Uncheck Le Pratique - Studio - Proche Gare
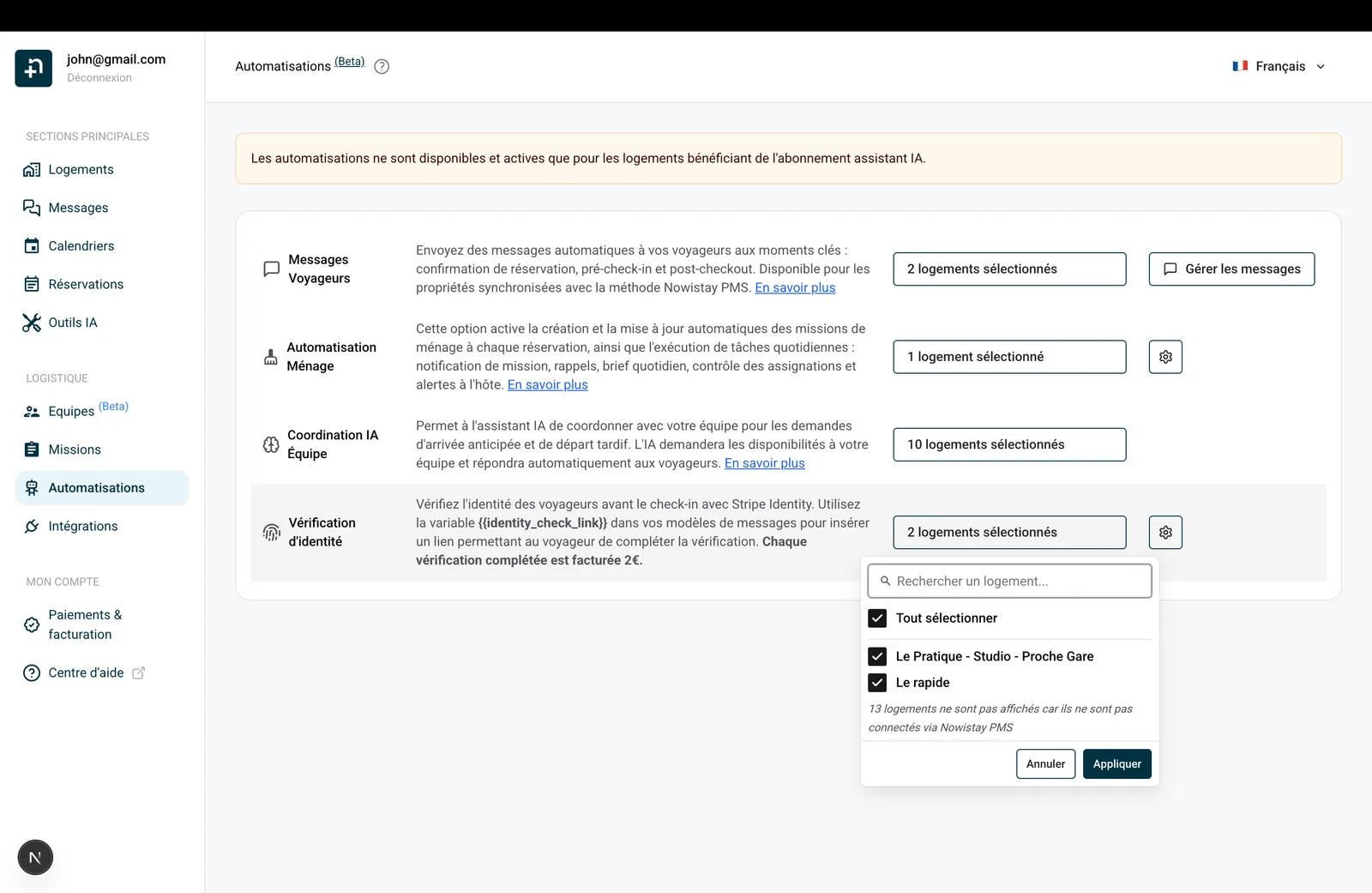 [877, 657]
